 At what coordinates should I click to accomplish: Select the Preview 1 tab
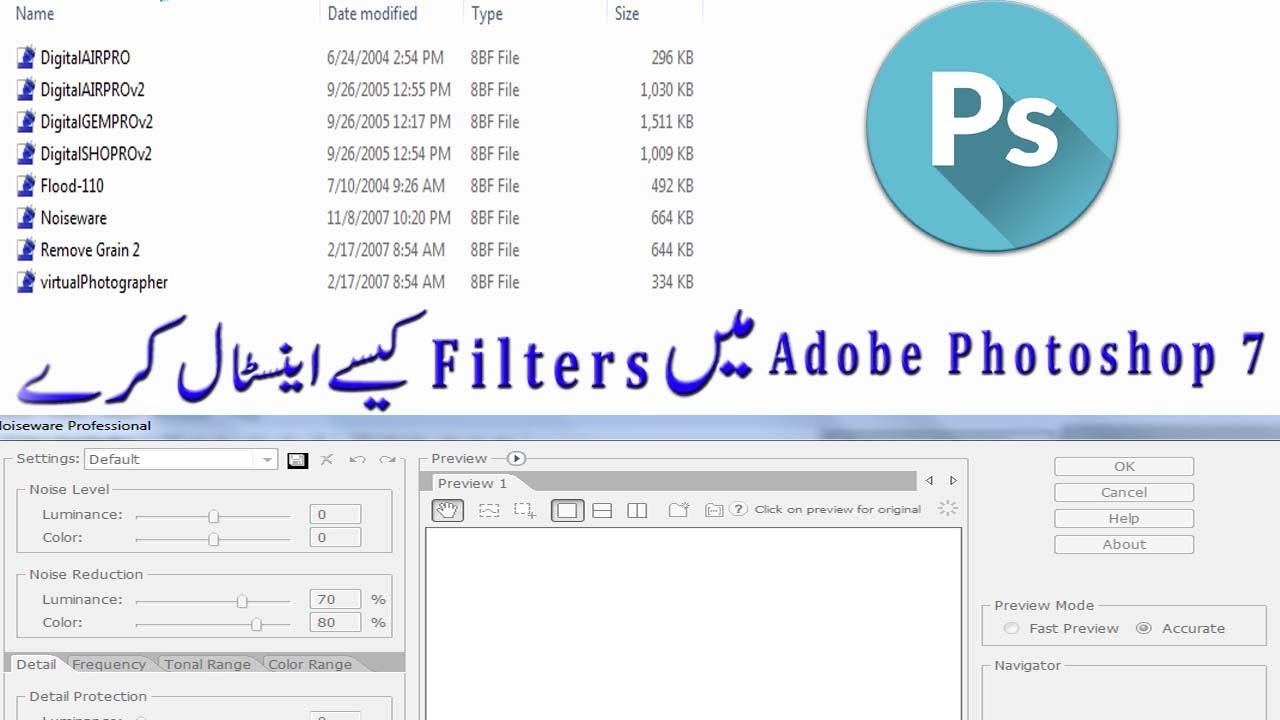(x=472, y=483)
